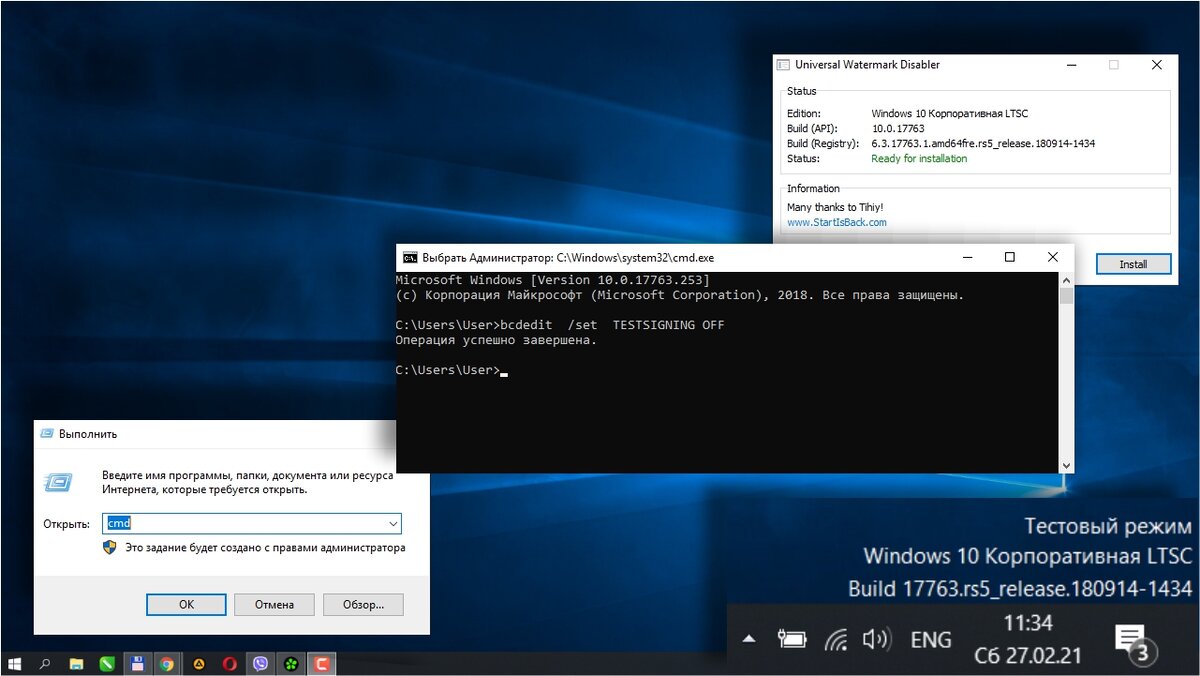Open the volume speaker tray icon

[x=876, y=640]
